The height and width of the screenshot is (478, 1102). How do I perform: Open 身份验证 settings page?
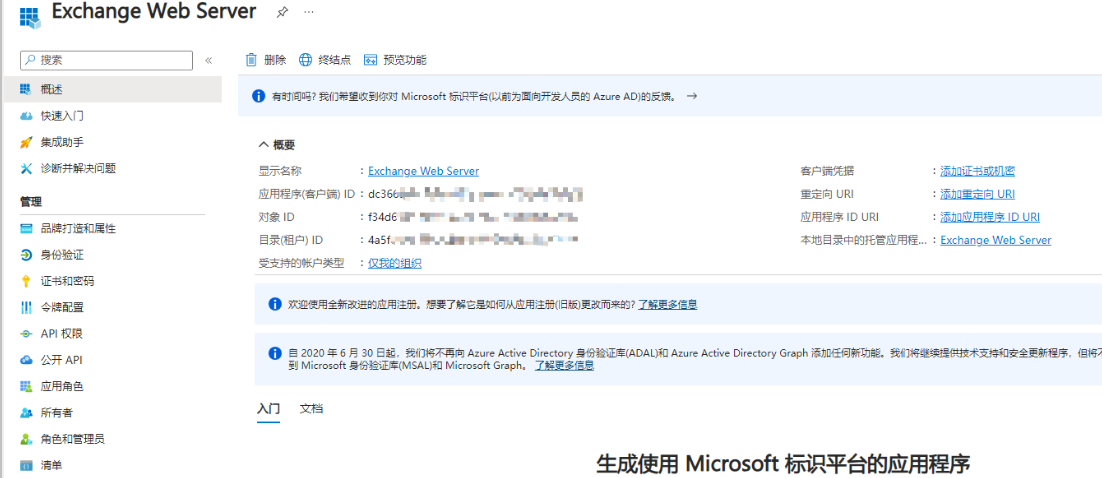[61, 255]
